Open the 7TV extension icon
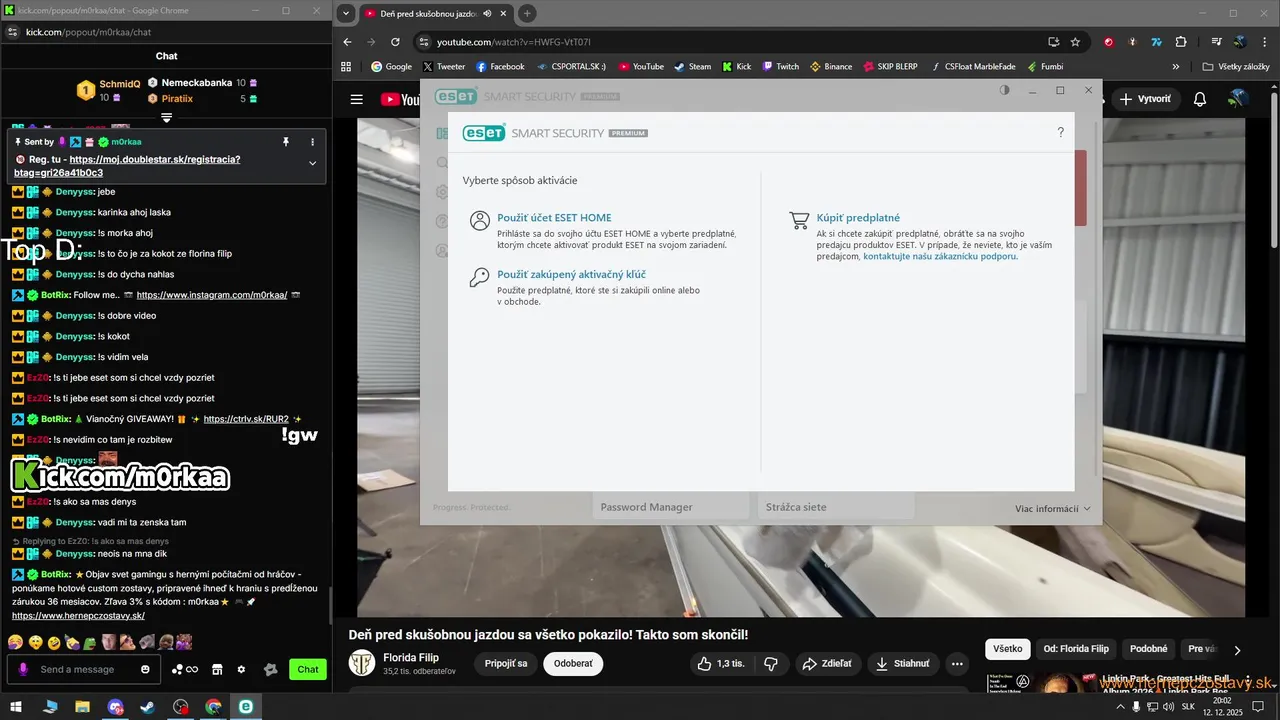The width and height of the screenshot is (1280, 720). coord(1157,42)
